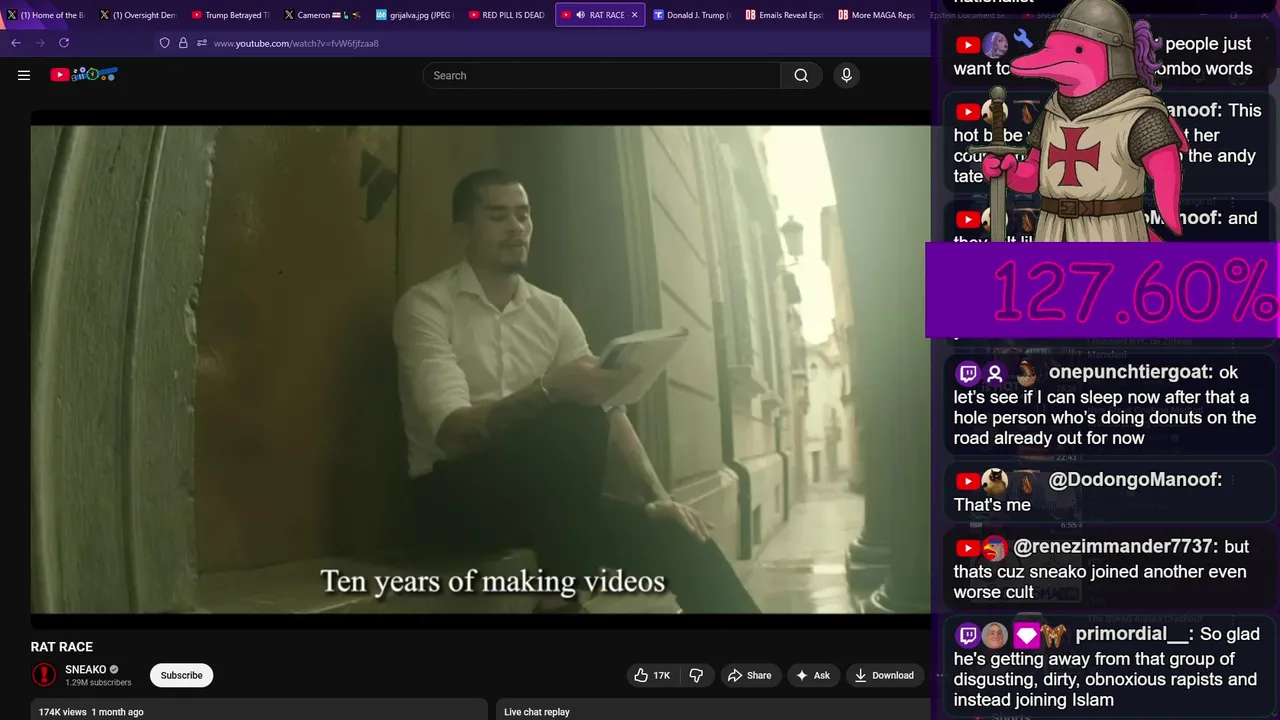The height and width of the screenshot is (720, 1280).
Task: Mute the RAT RACE tab via speaker icon
Action: pos(580,15)
